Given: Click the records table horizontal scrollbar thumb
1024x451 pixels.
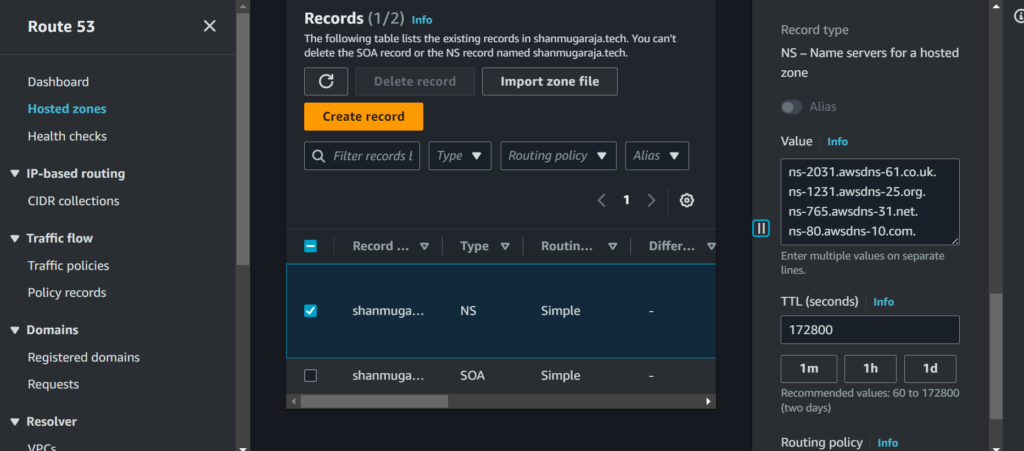Looking at the screenshot, I should [374, 401].
